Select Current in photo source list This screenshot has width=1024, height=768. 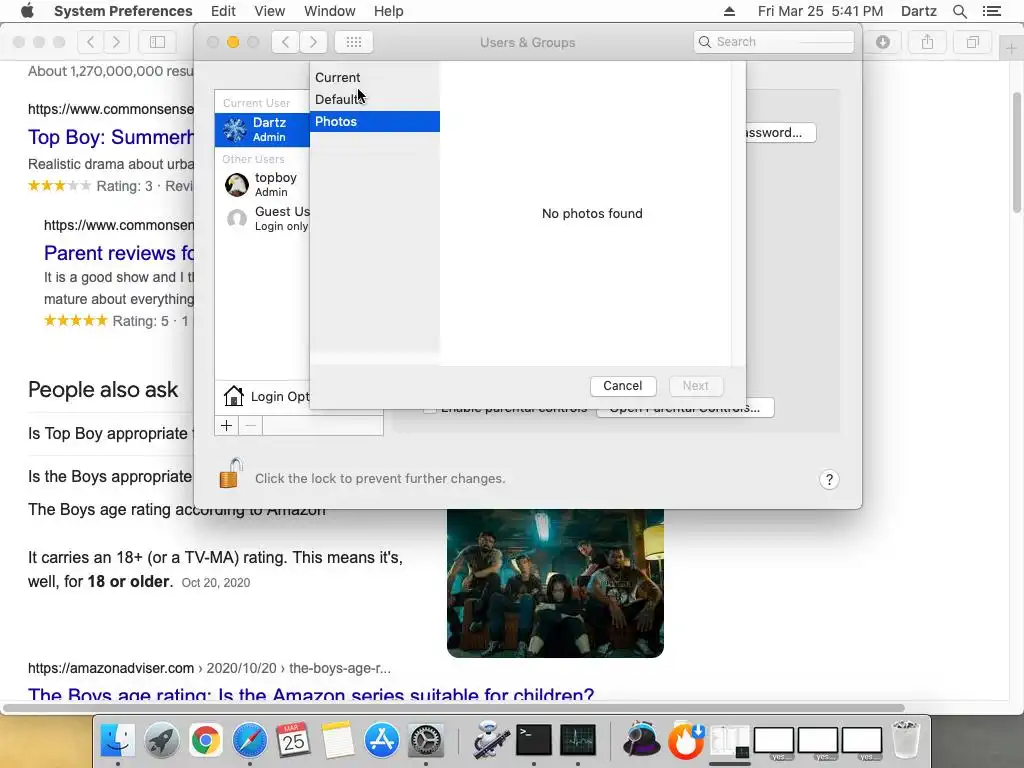375,77
